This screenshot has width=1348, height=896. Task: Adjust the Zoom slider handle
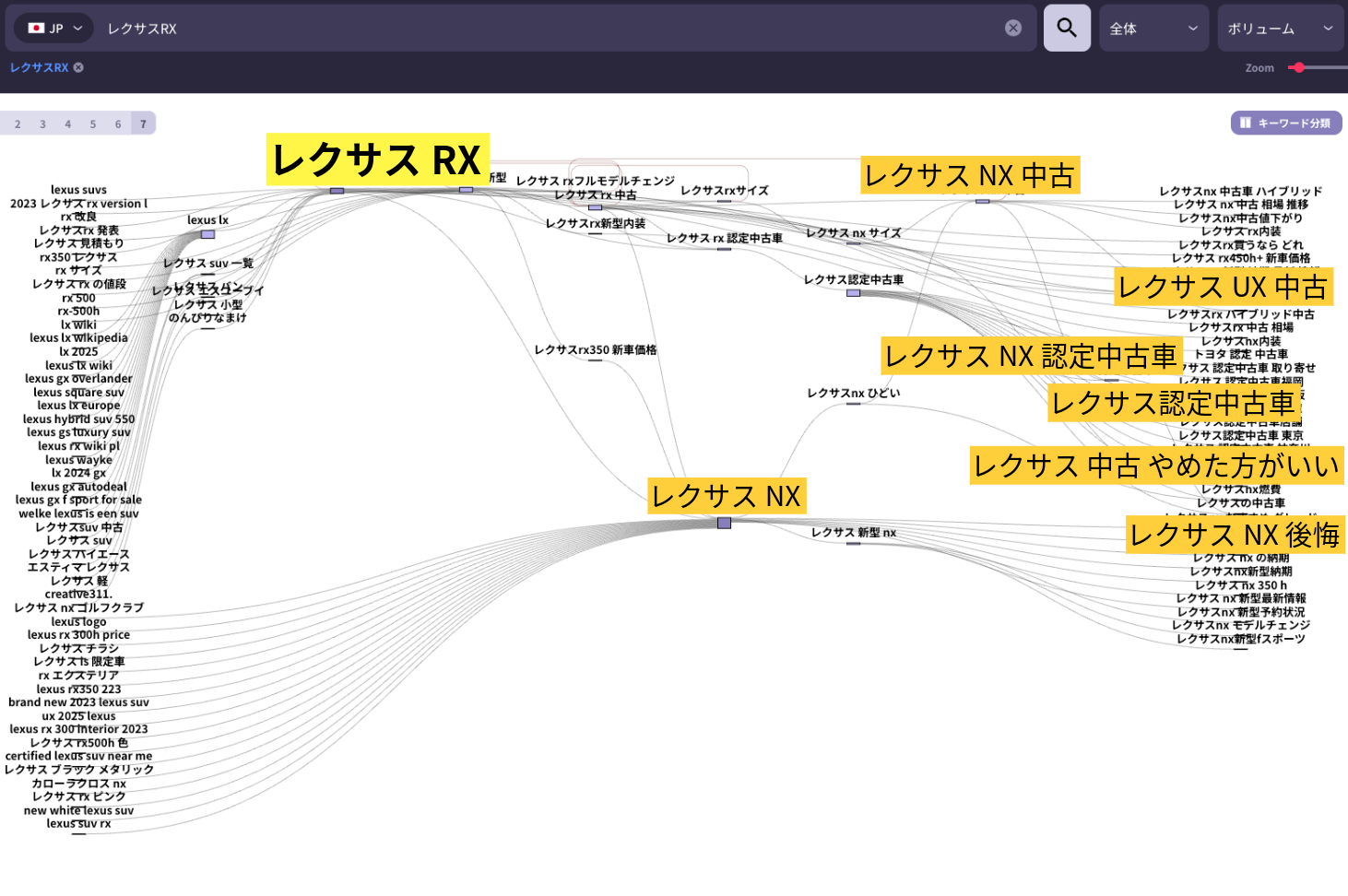[x=1299, y=67]
